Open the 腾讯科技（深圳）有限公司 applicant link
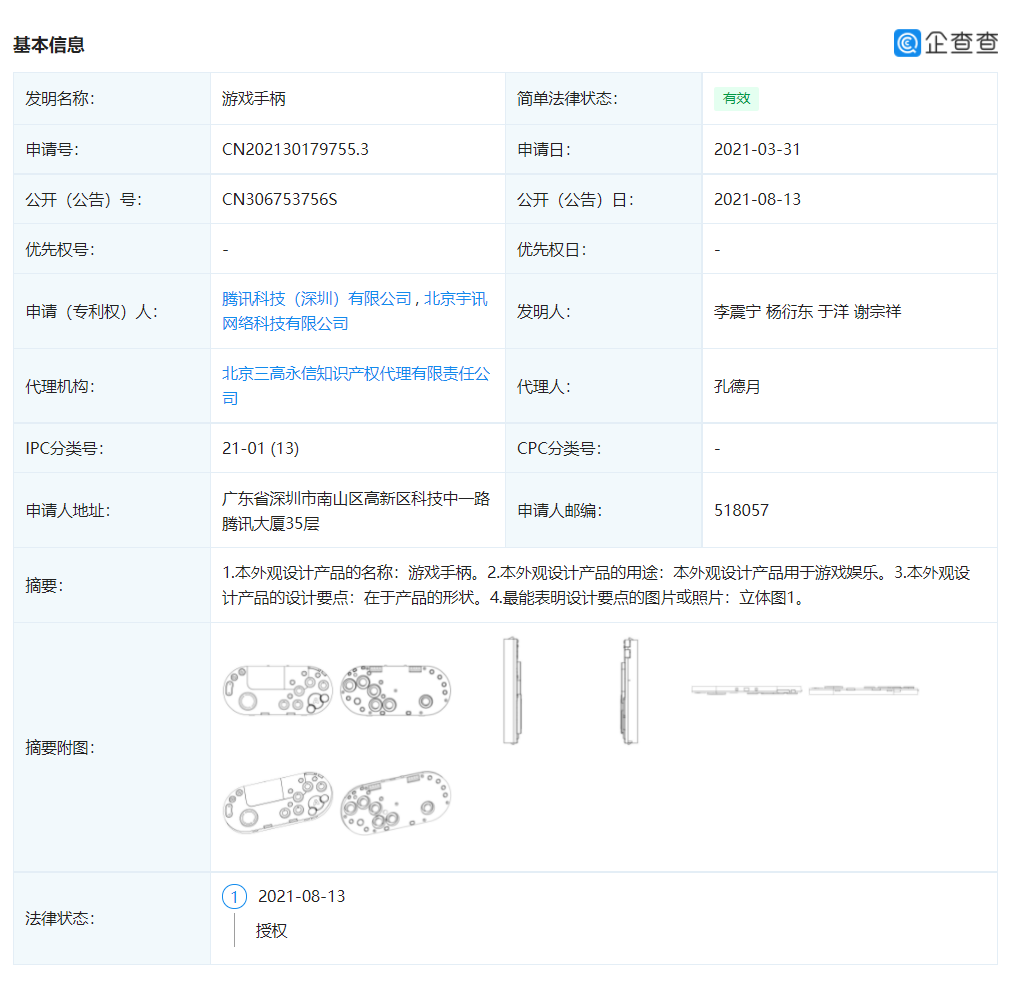The width and height of the screenshot is (1013, 981). point(316,299)
